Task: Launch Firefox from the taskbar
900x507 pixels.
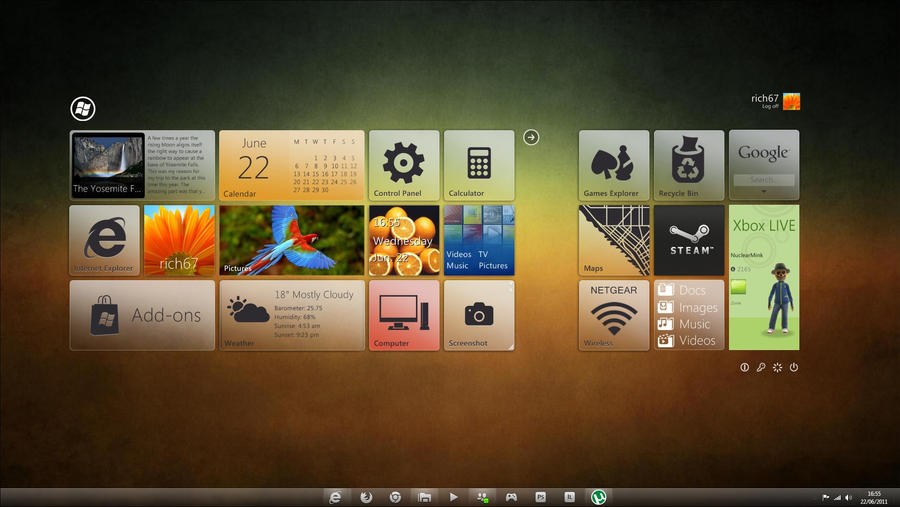Action: [366, 497]
